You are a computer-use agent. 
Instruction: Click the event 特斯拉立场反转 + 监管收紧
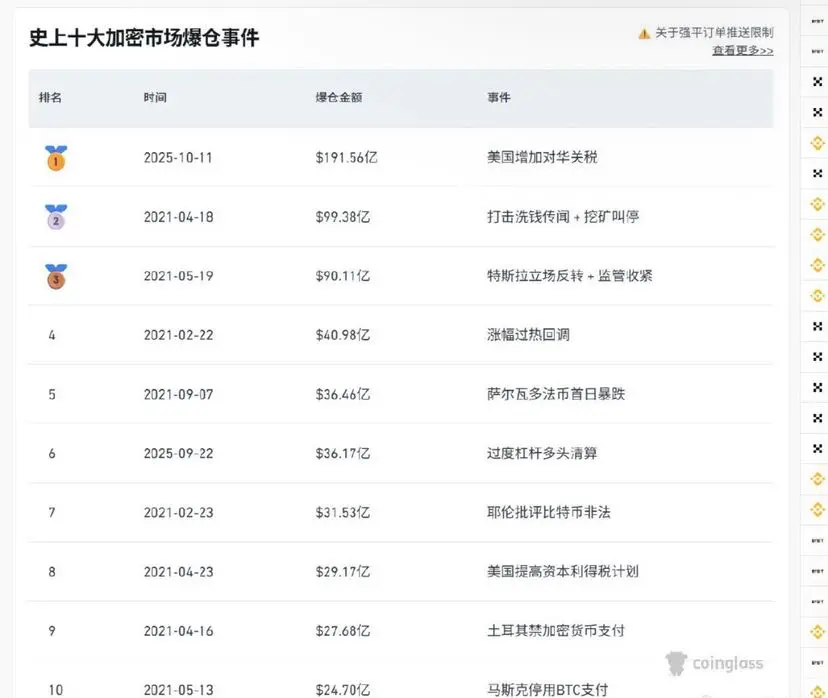pos(570,276)
